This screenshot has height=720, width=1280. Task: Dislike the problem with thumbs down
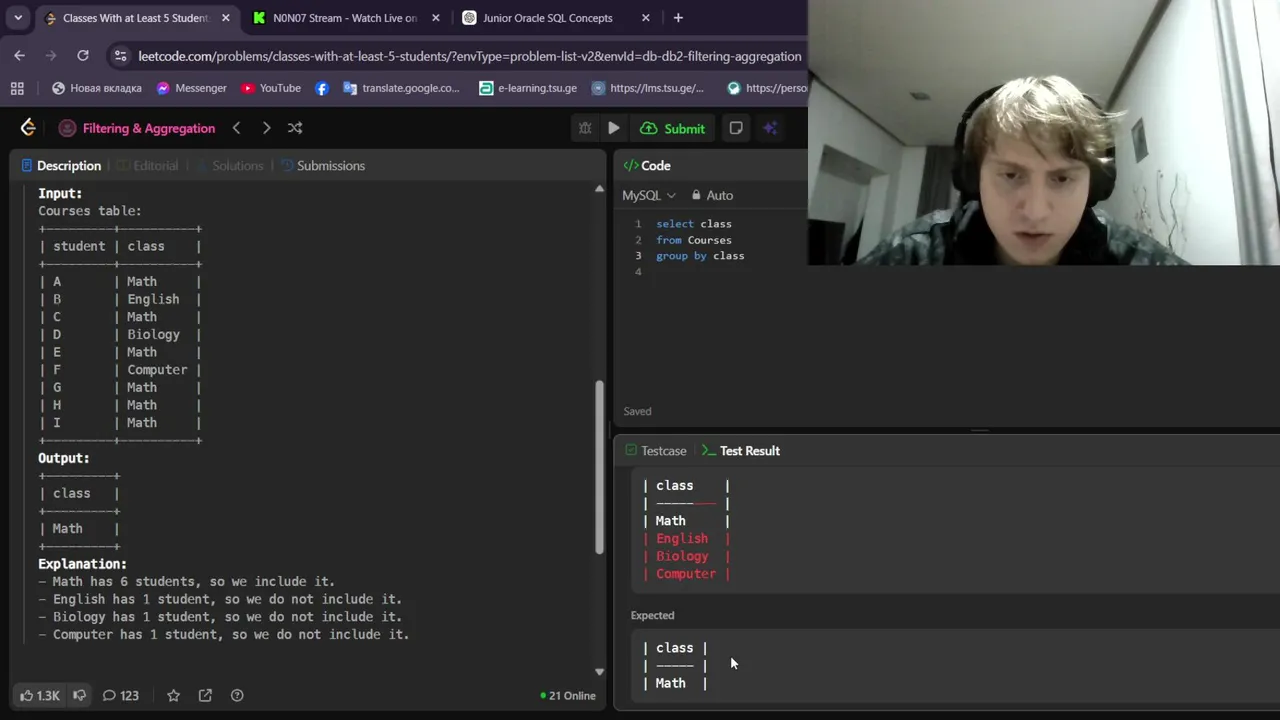pyautogui.click(x=79, y=696)
